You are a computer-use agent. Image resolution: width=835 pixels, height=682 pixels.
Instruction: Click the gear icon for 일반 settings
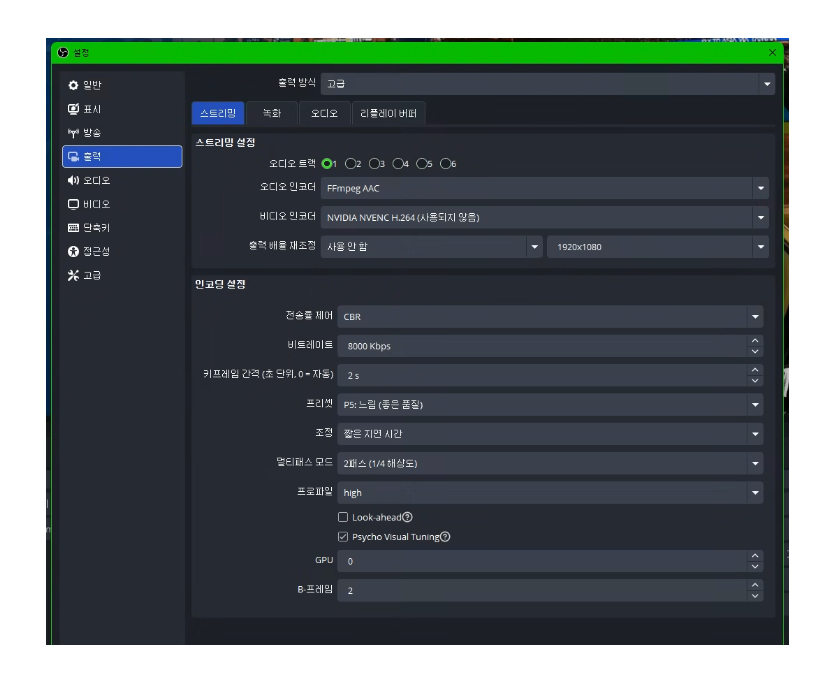[x=73, y=86]
